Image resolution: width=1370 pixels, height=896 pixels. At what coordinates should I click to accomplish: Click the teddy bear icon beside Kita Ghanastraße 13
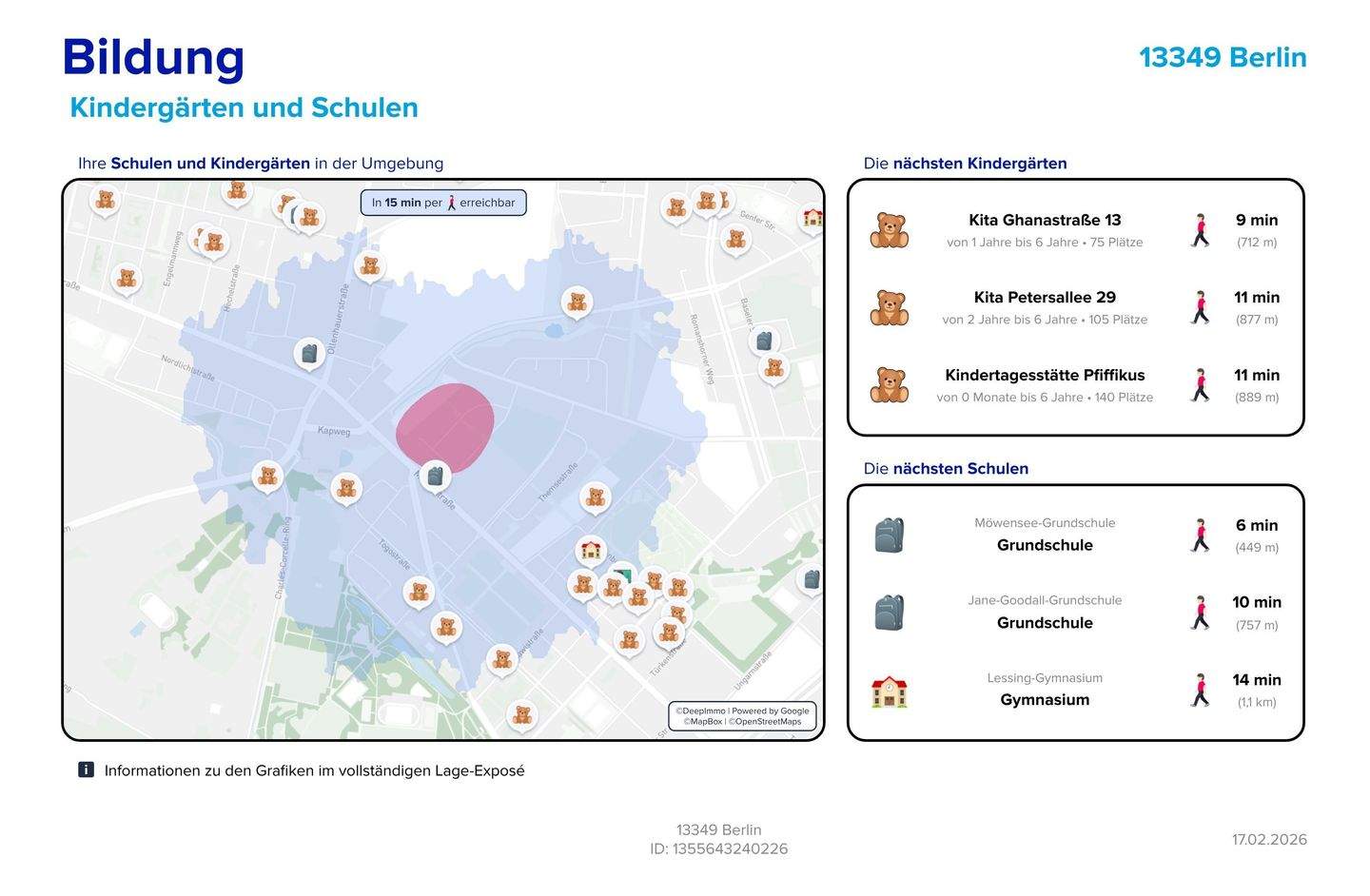pos(889,230)
